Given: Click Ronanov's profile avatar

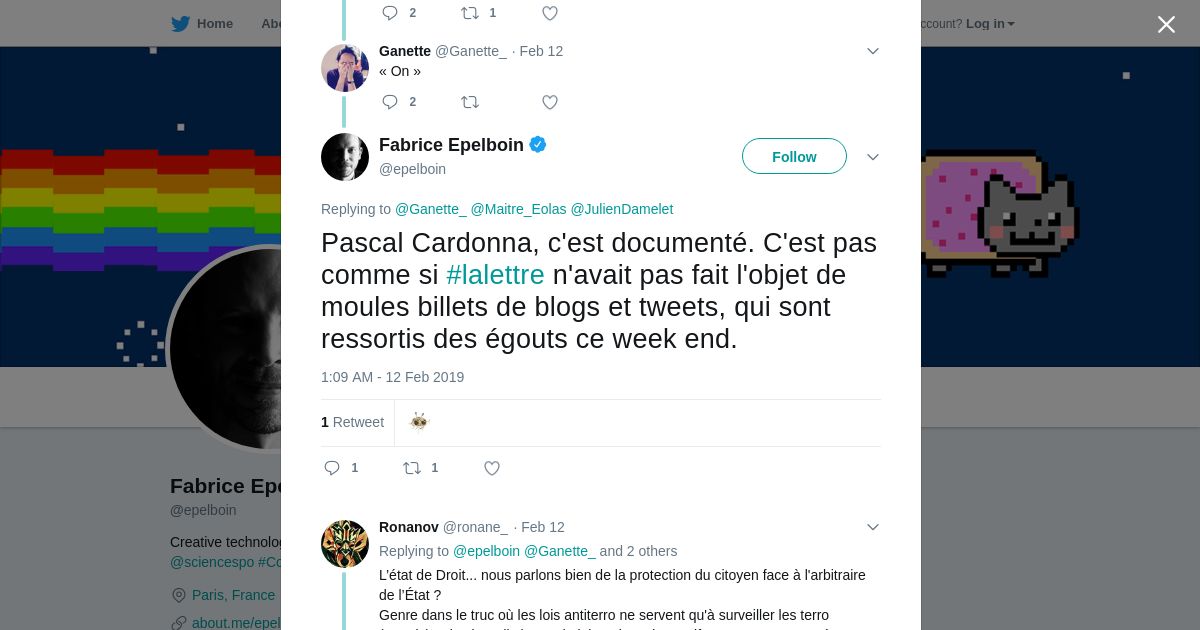Looking at the screenshot, I should click(345, 544).
